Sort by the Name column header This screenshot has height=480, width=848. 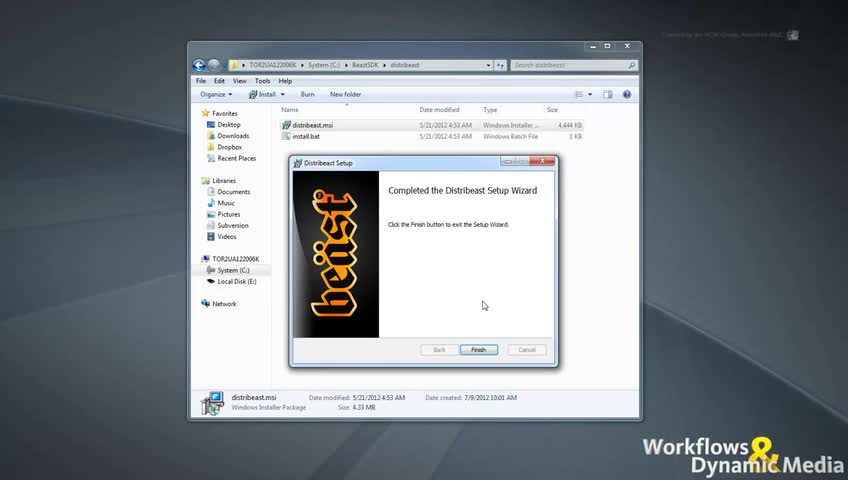[290, 110]
